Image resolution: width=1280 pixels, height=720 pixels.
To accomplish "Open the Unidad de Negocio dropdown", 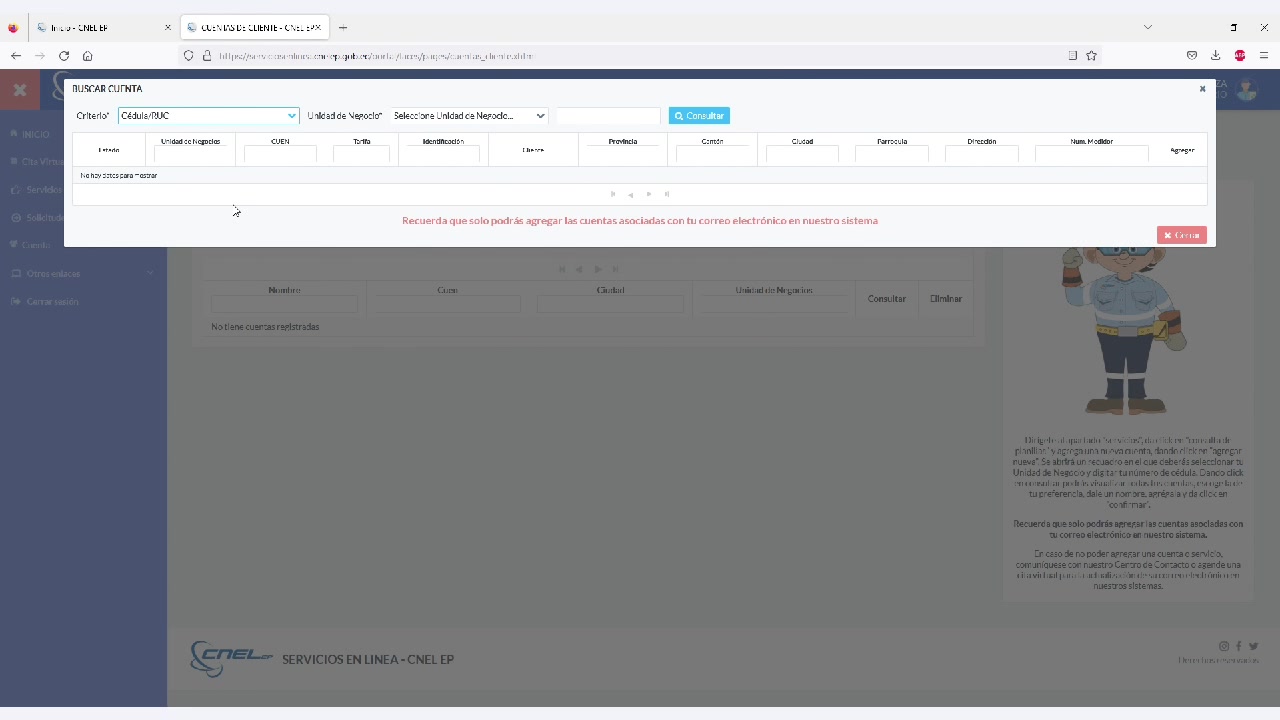I will 469,116.
